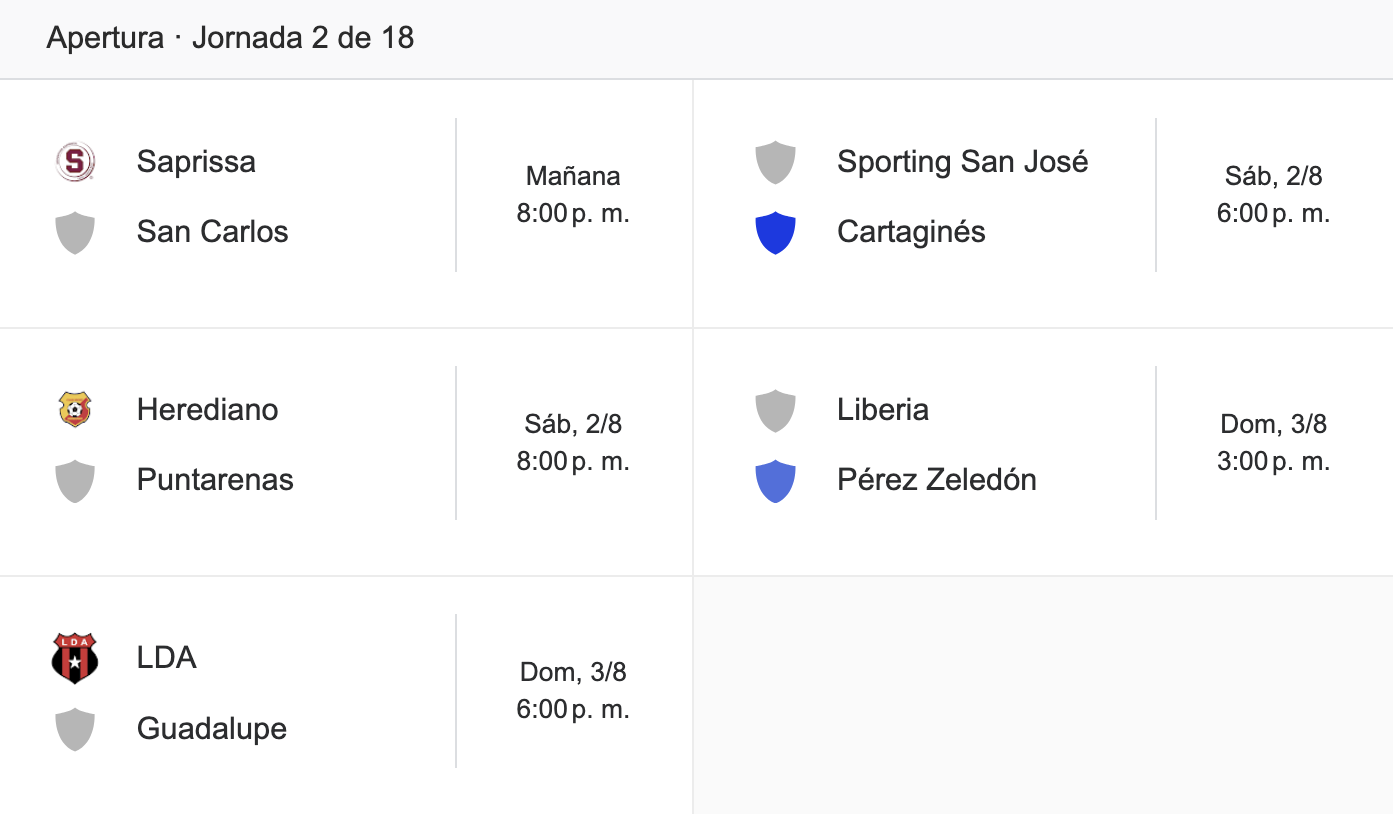Click the LDA red and black crest
Image resolution: width=1394 pixels, height=814 pixels.
pyautogui.click(x=75, y=658)
